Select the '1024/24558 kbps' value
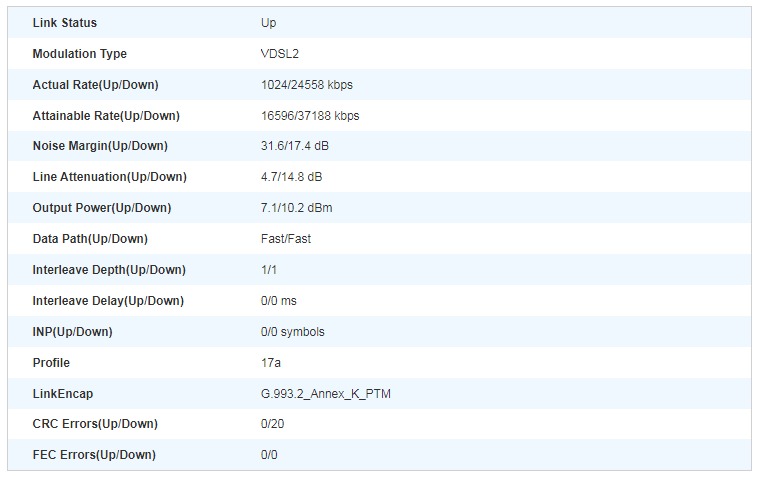This screenshot has width=768, height=479. (x=307, y=85)
